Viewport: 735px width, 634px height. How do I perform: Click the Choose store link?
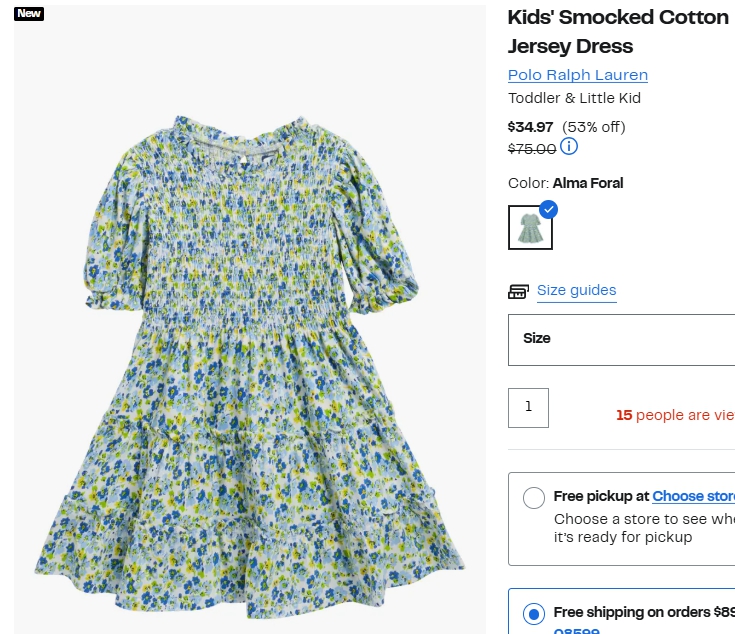click(693, 496)
